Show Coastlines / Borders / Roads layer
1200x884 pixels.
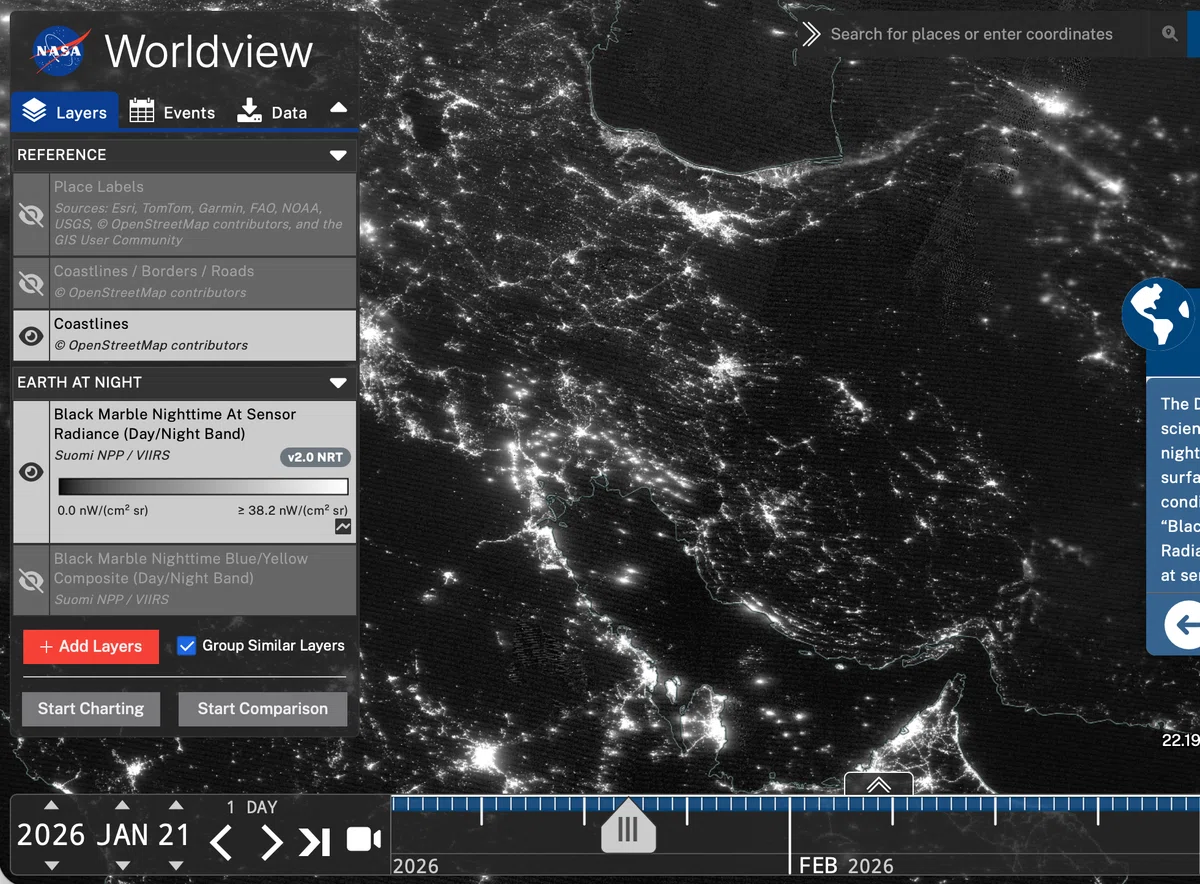32,283
